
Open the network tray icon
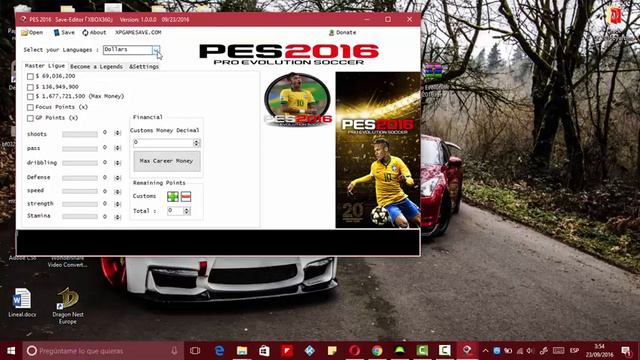520,351
